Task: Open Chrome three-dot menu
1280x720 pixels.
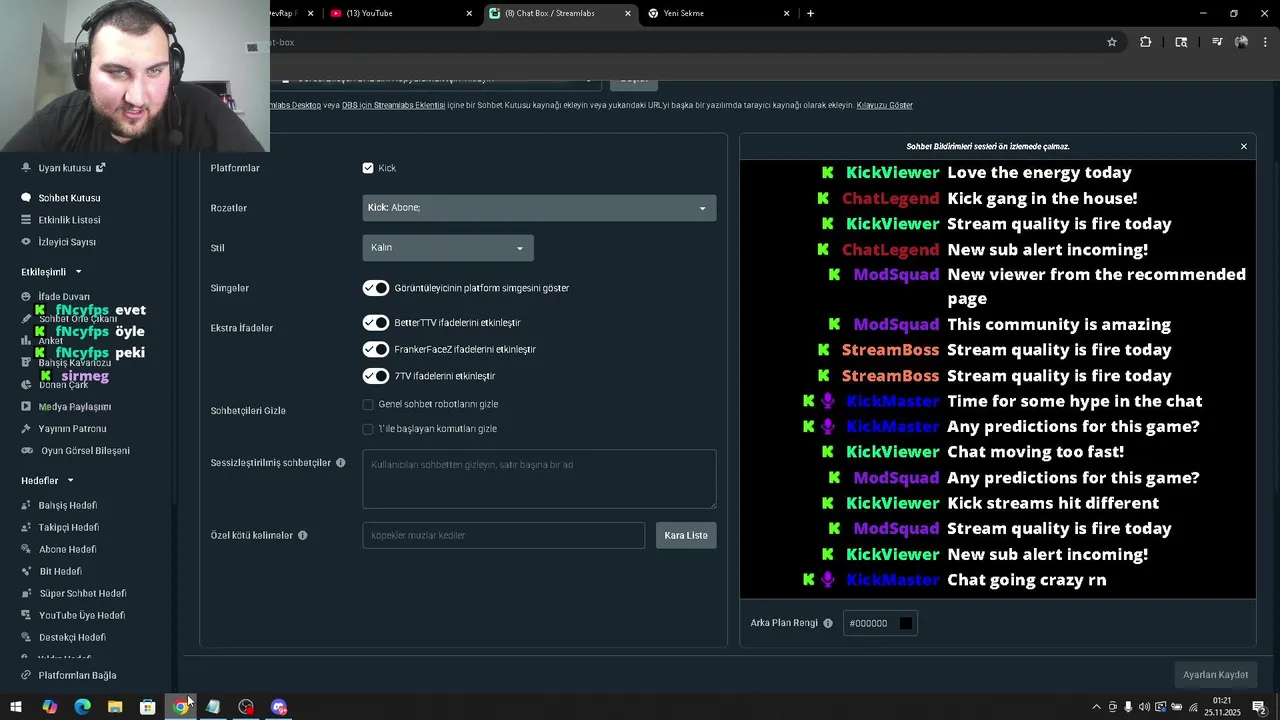Action: point(1266,42)
